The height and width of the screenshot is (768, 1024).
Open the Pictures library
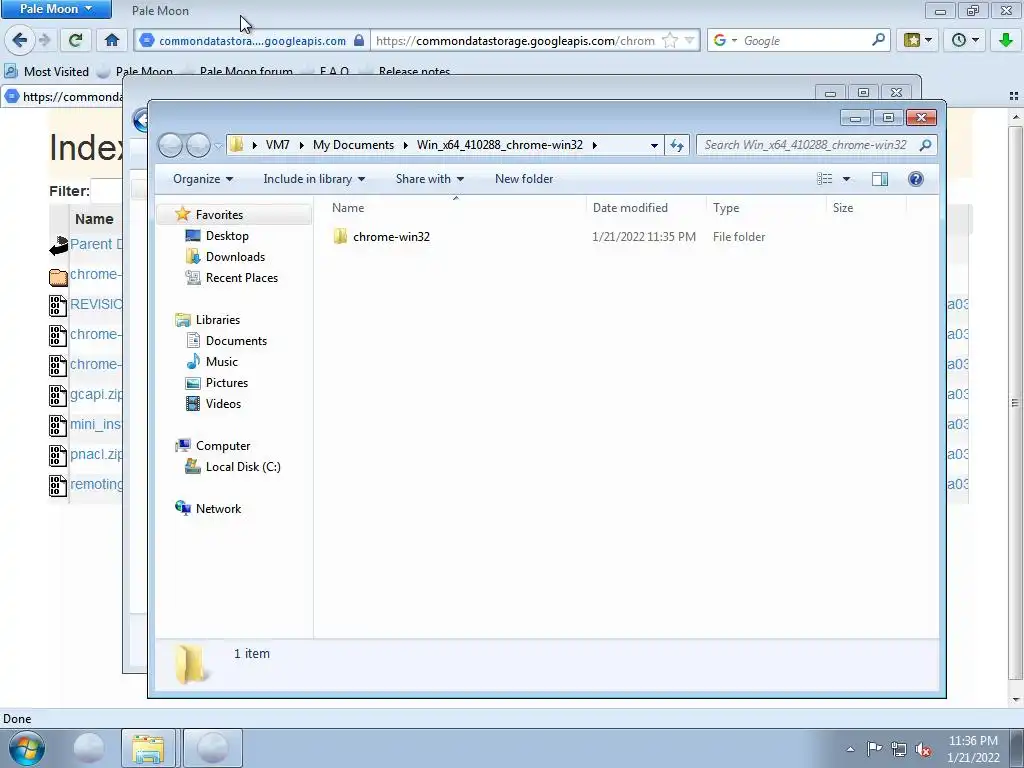[x=227, y=383]
